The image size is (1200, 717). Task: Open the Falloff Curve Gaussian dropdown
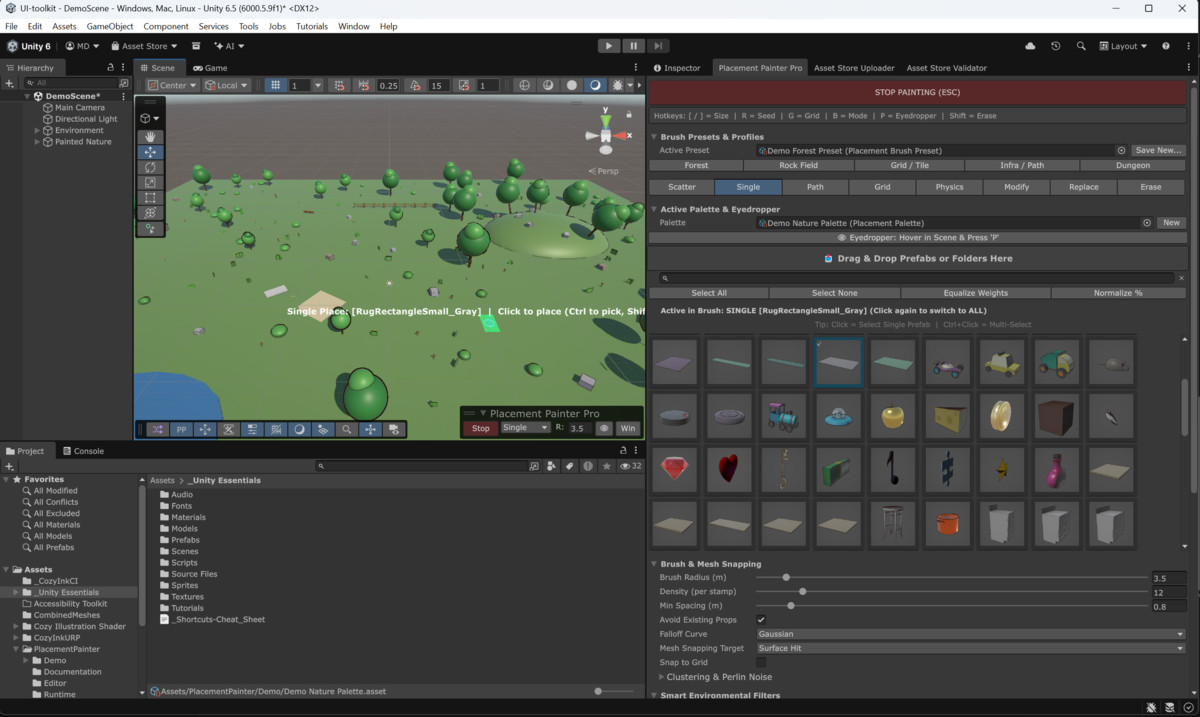point(970,634)
